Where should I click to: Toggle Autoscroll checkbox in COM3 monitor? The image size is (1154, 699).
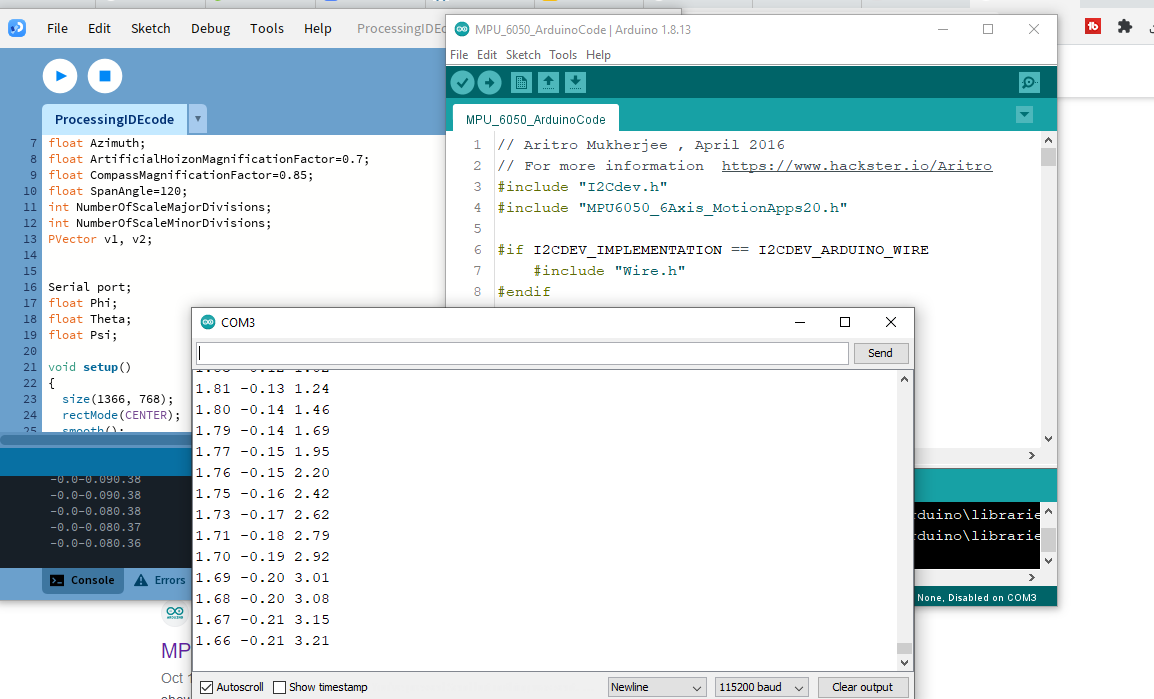(x=207, y=687)
